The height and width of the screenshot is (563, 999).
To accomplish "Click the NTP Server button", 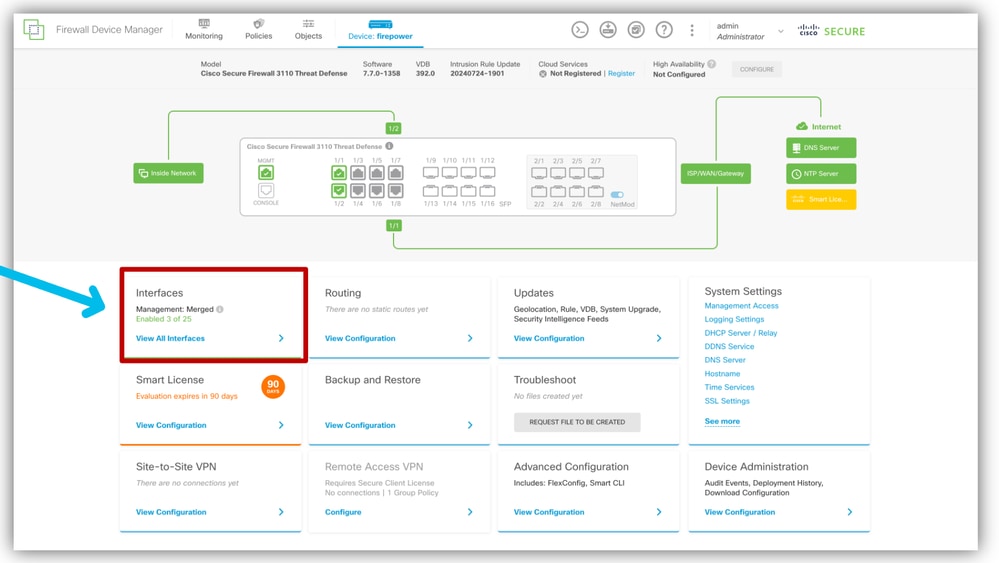I will tap(821, 173).
